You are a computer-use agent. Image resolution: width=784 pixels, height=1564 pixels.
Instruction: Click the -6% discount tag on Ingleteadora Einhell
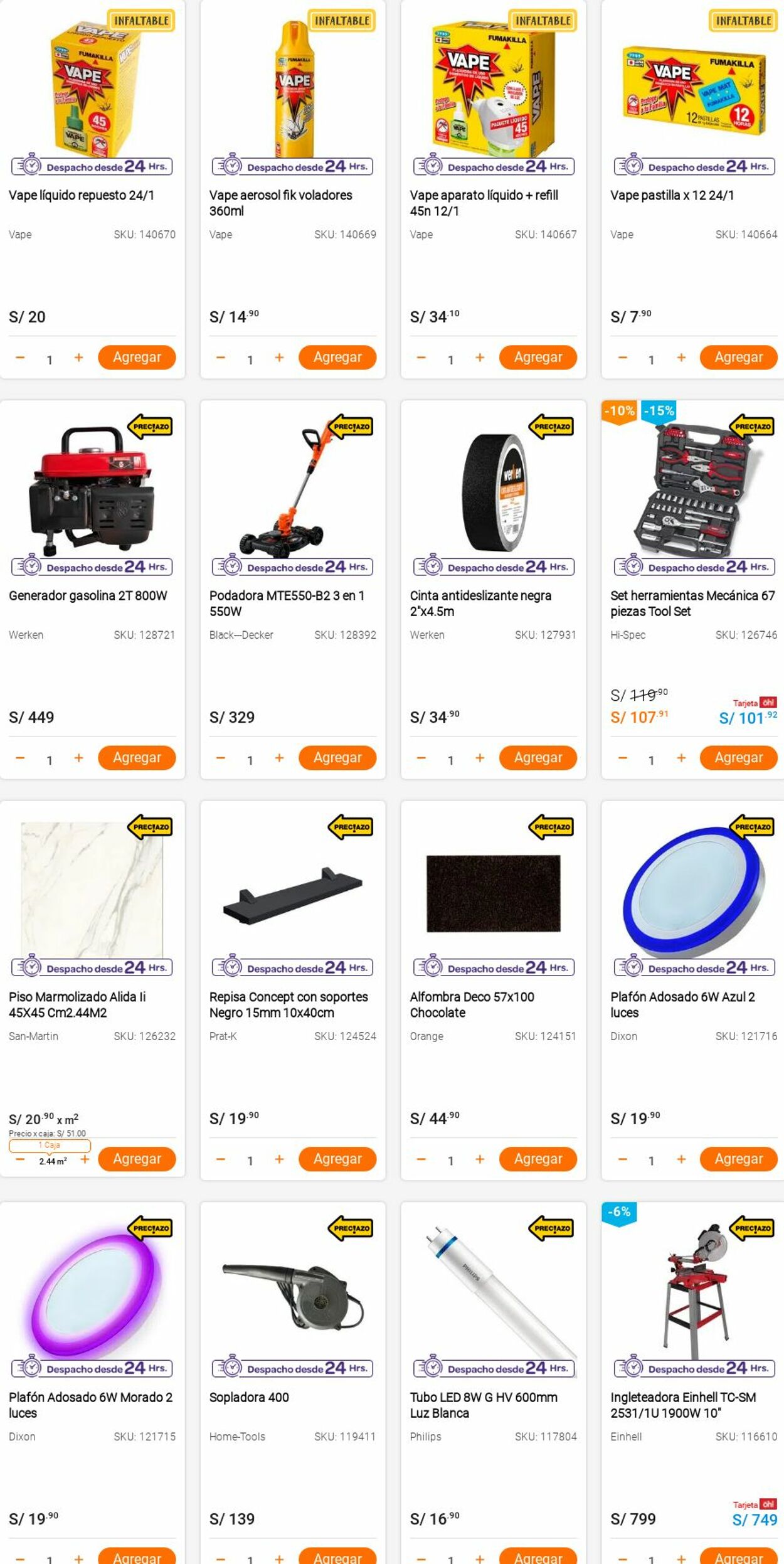tap(619, 1211)
